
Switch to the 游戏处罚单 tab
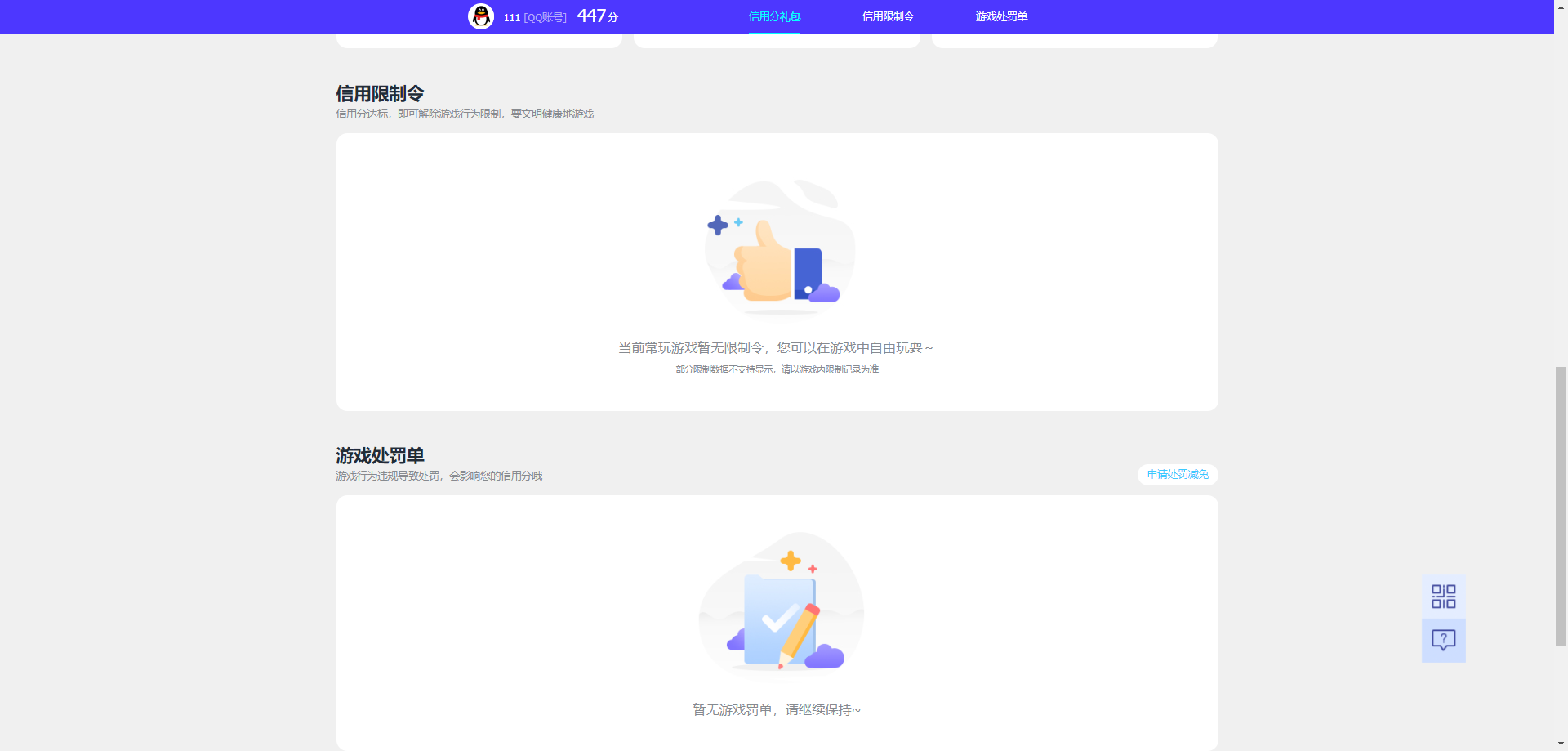coord(1001,16)
